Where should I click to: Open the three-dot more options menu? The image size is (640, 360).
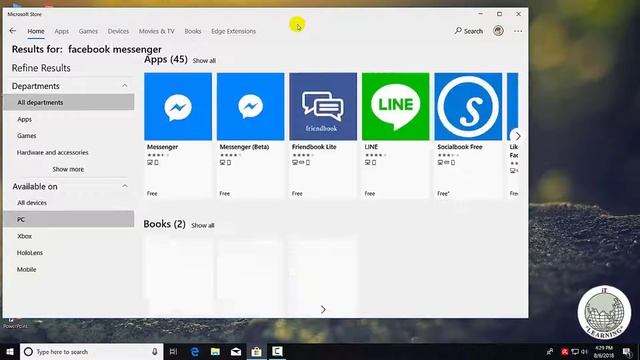point(518,31)
